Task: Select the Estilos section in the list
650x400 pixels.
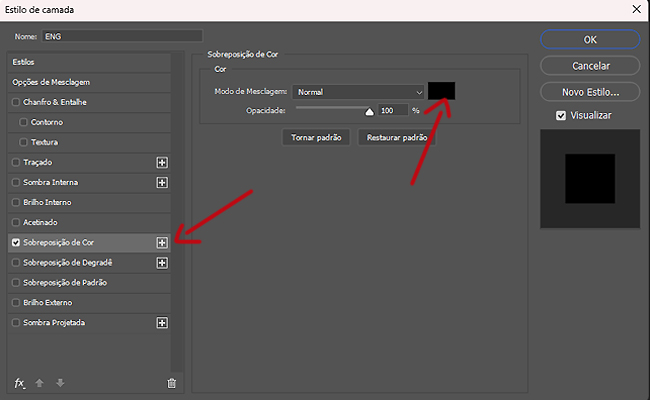Action: [89, 62]
